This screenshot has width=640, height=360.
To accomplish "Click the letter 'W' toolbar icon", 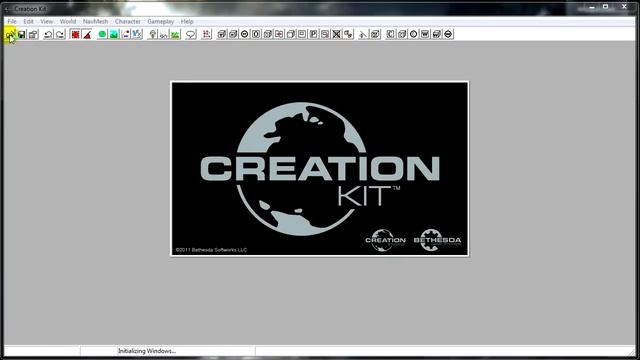I will point(425,34).
